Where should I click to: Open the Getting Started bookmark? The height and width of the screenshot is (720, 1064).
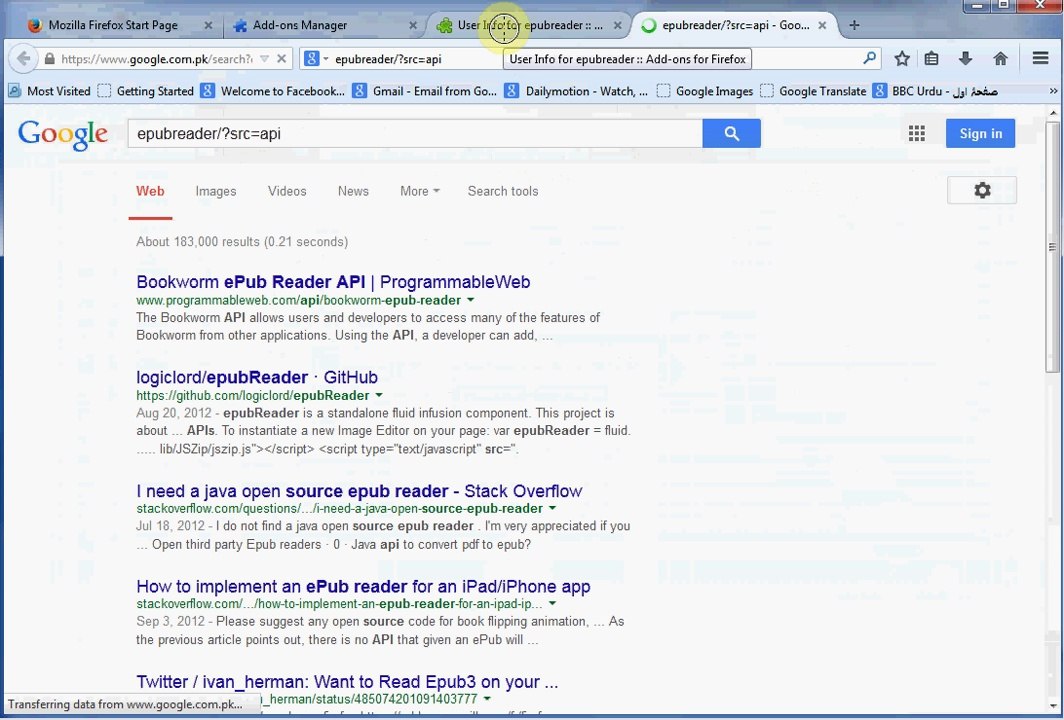pyautogui.click(x=146, y=91)
